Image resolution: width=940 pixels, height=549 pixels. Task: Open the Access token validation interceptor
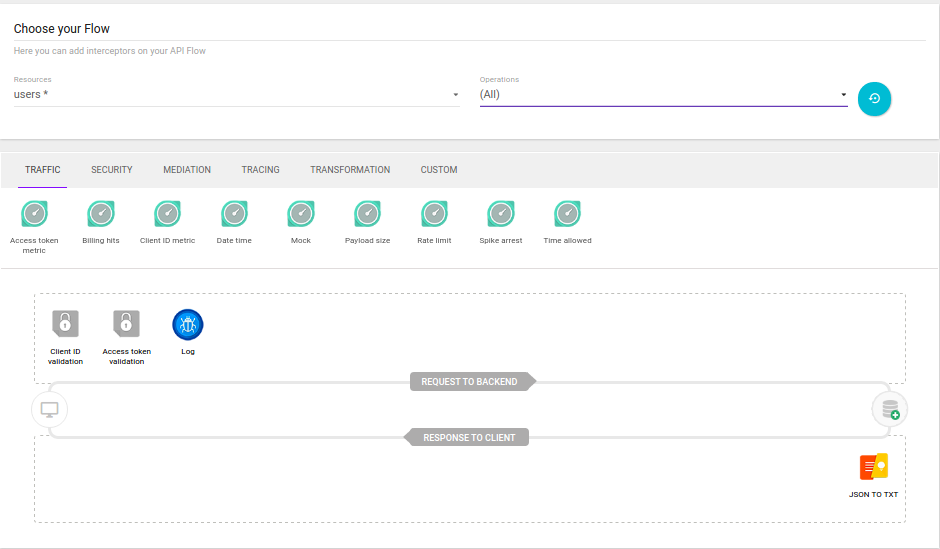126,324
